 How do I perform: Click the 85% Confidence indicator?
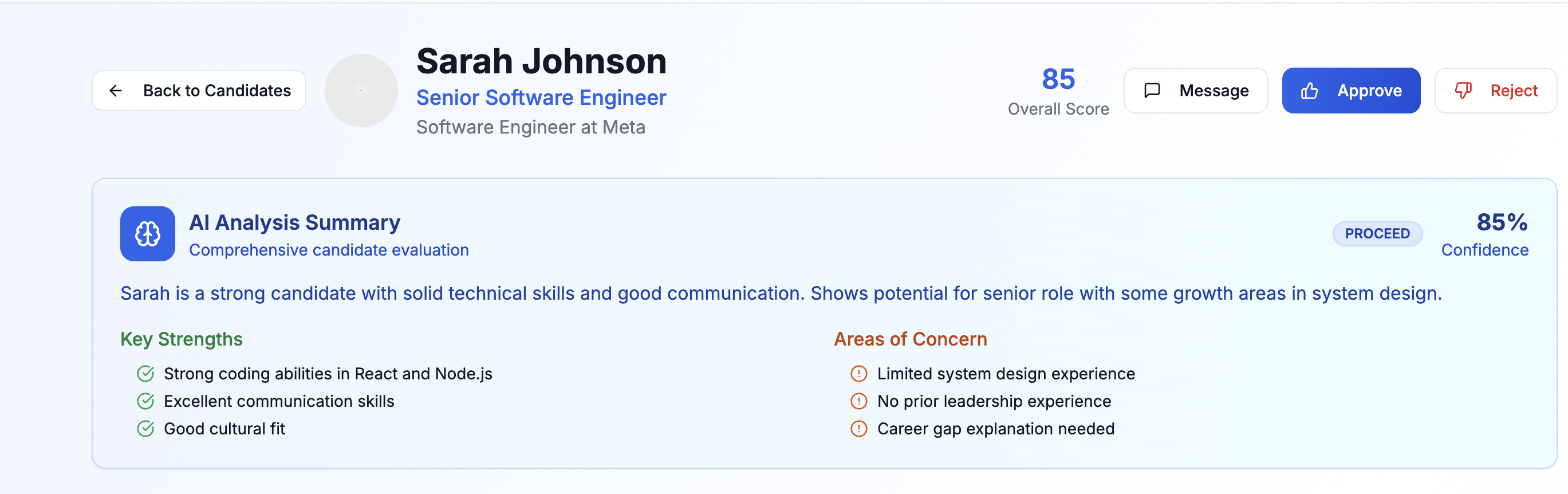point(1484,234)
